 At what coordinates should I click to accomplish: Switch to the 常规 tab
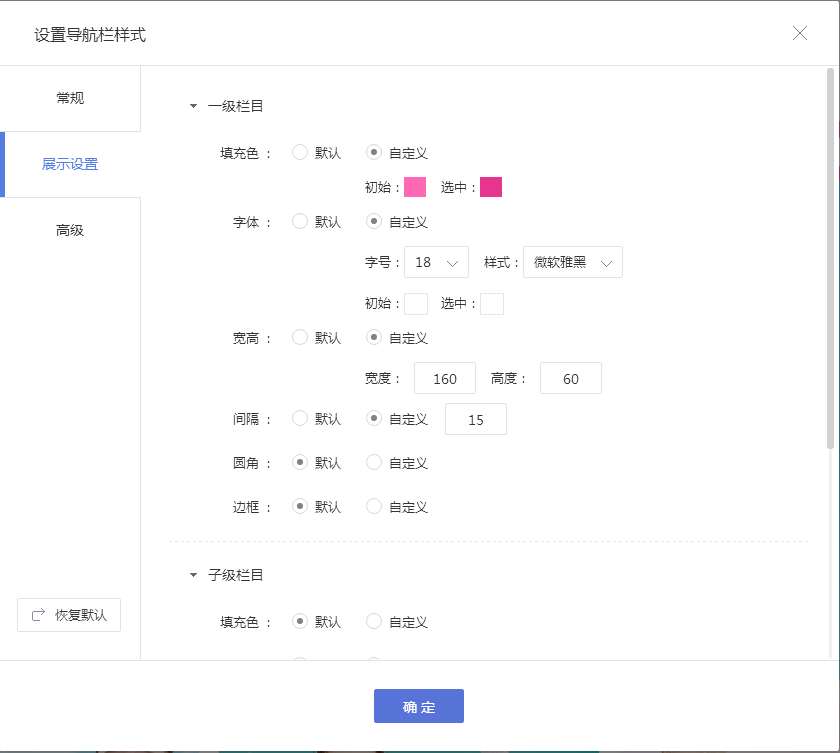[70, 99]
